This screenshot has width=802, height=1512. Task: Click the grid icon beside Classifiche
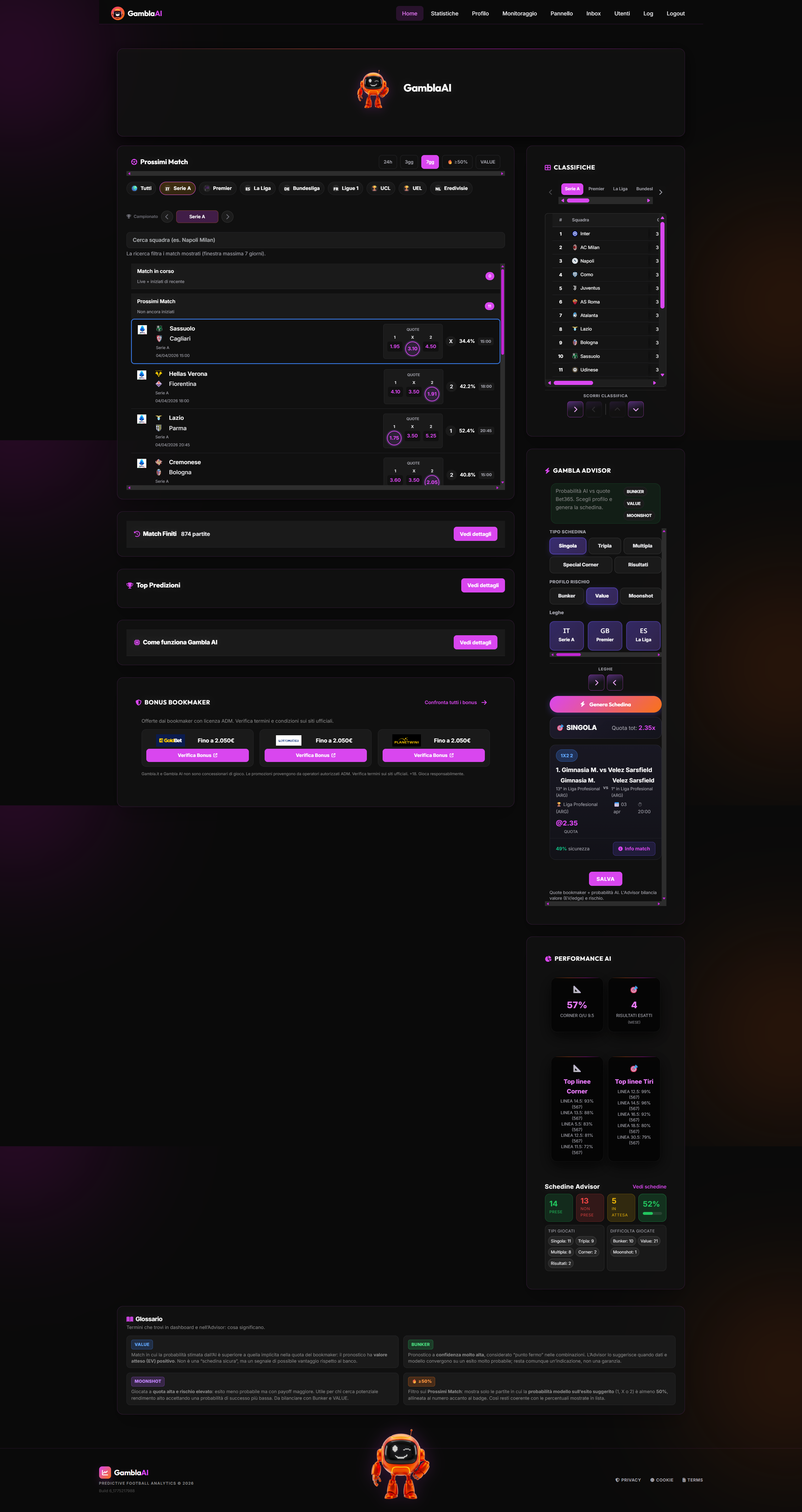pos(547,167)
